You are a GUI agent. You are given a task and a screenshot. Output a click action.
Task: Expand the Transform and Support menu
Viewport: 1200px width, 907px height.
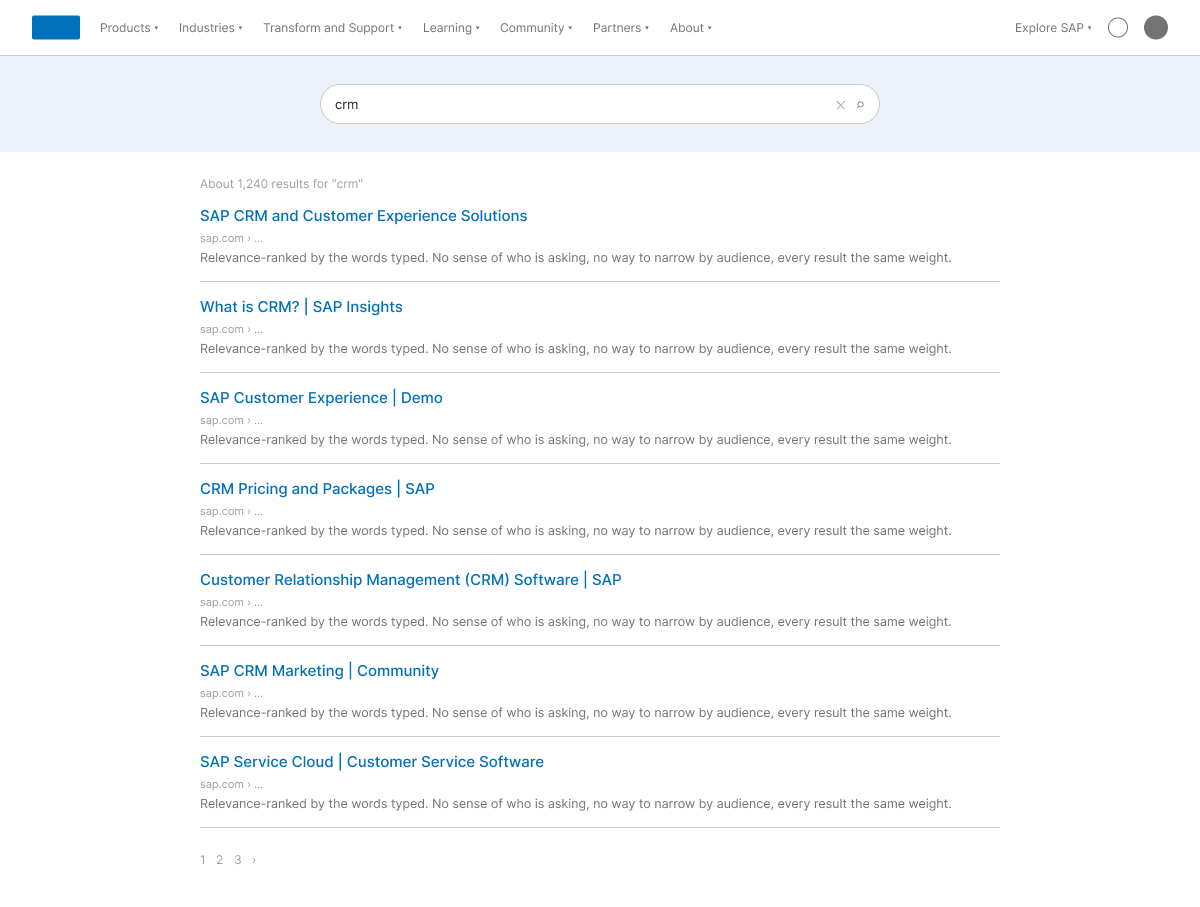point(332,28)
